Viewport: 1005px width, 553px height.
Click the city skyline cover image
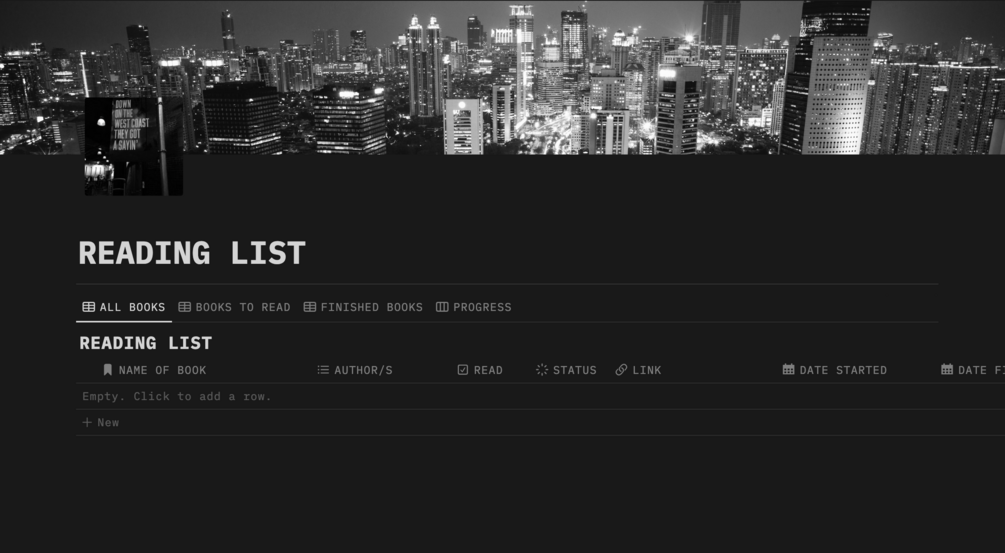[502, 77]
